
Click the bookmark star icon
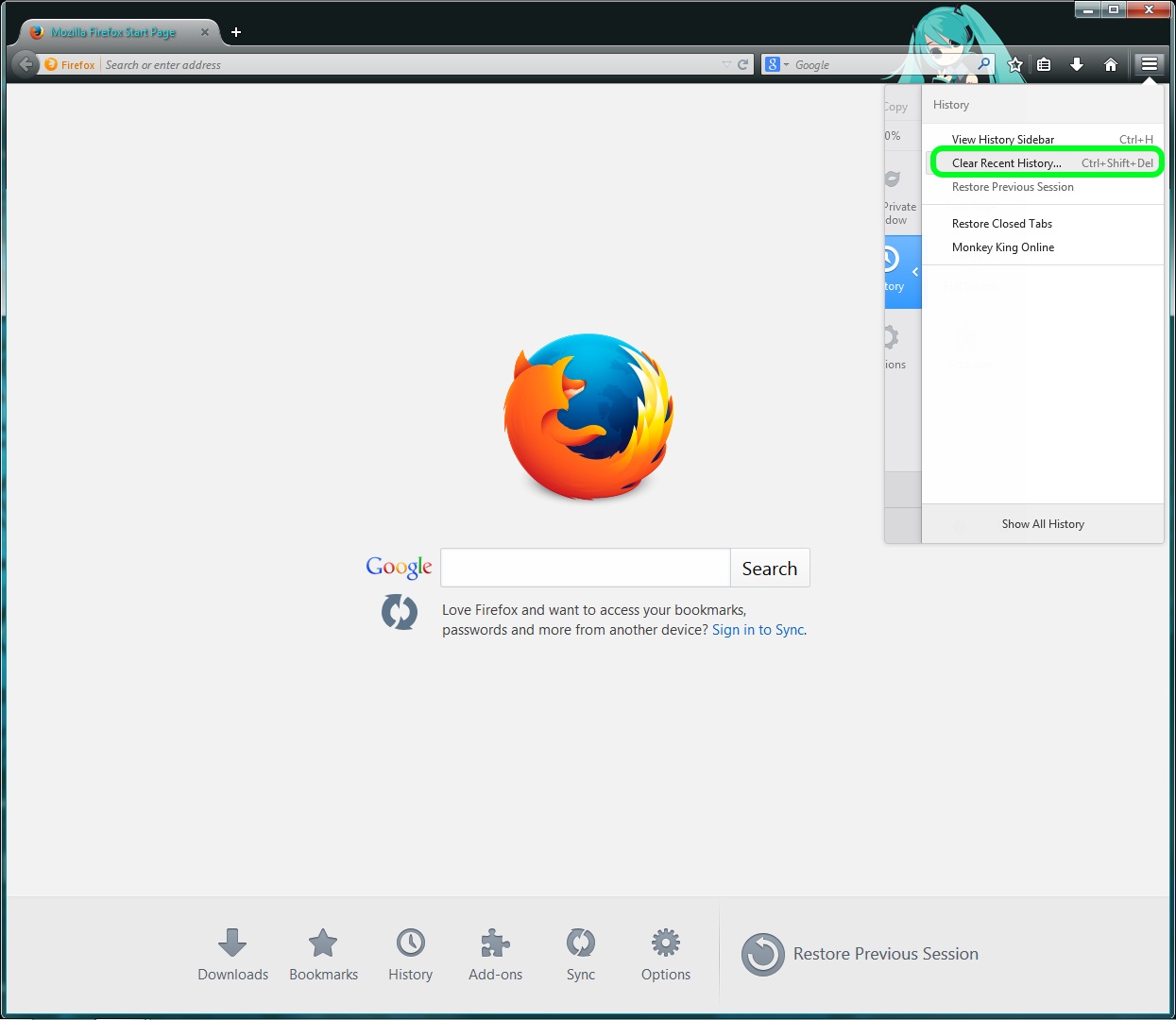[1015, 64]
